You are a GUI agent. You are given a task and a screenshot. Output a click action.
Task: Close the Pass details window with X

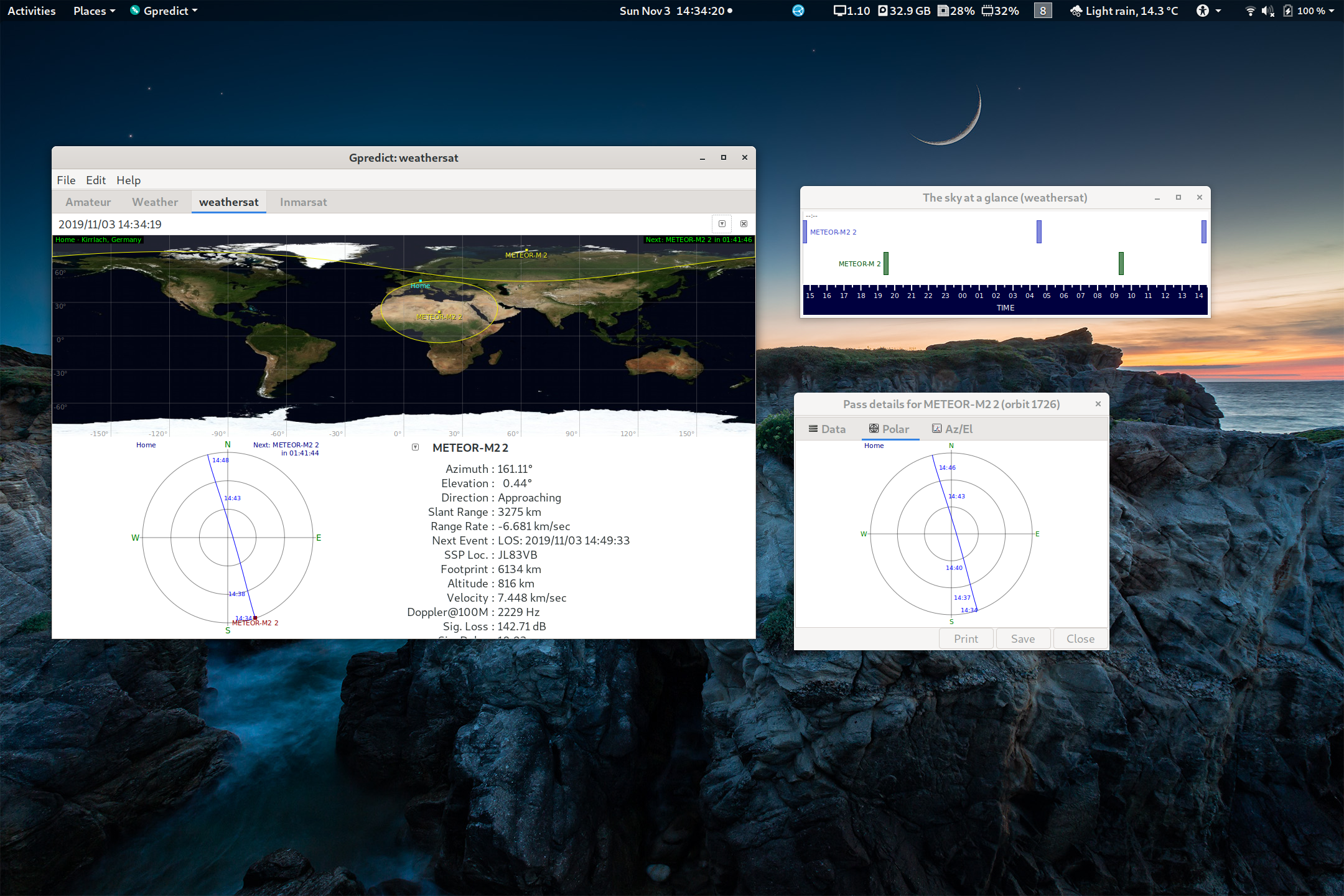[x=1098, y=404]
